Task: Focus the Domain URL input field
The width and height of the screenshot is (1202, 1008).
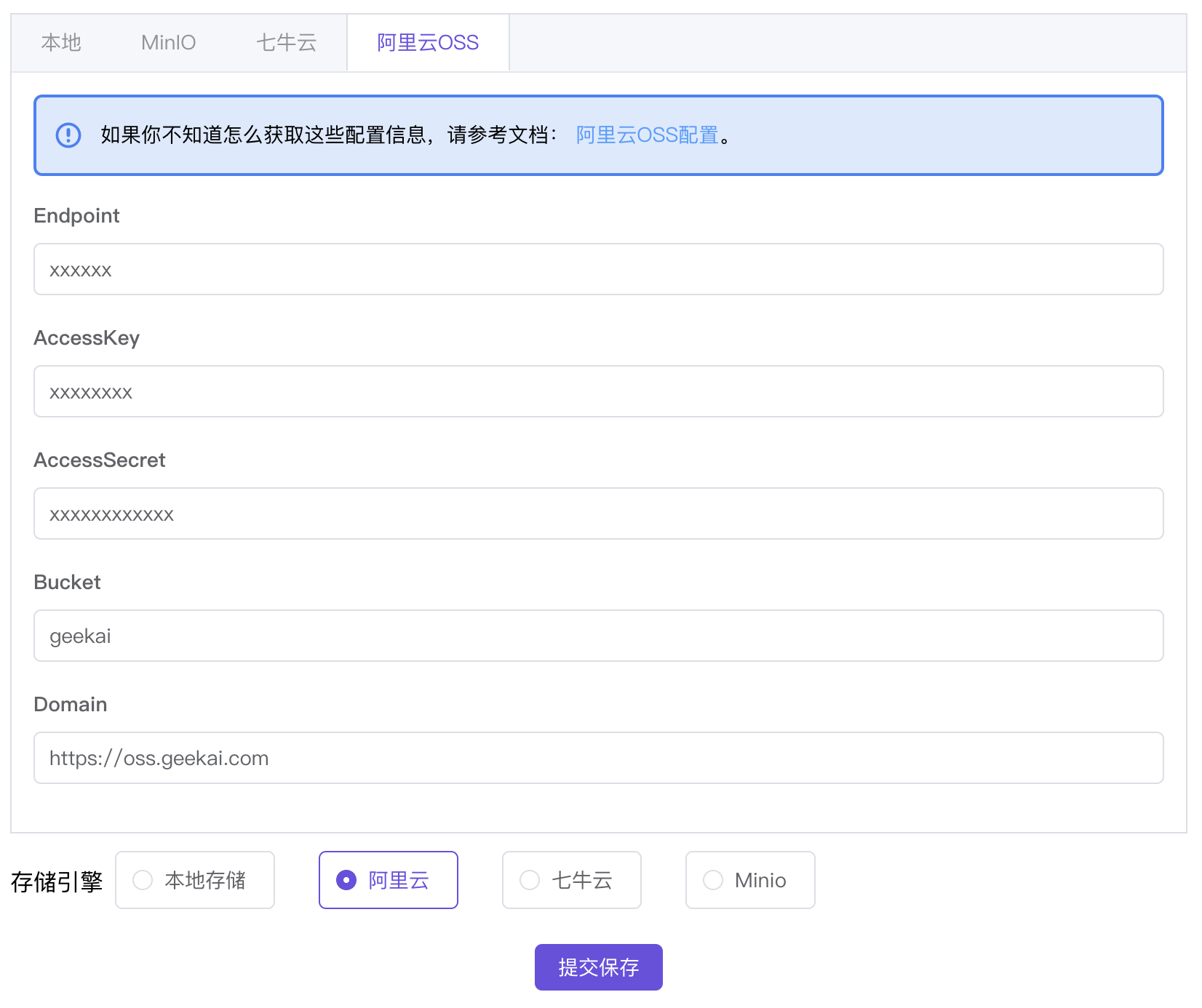Action: click(x=598, y=758)
